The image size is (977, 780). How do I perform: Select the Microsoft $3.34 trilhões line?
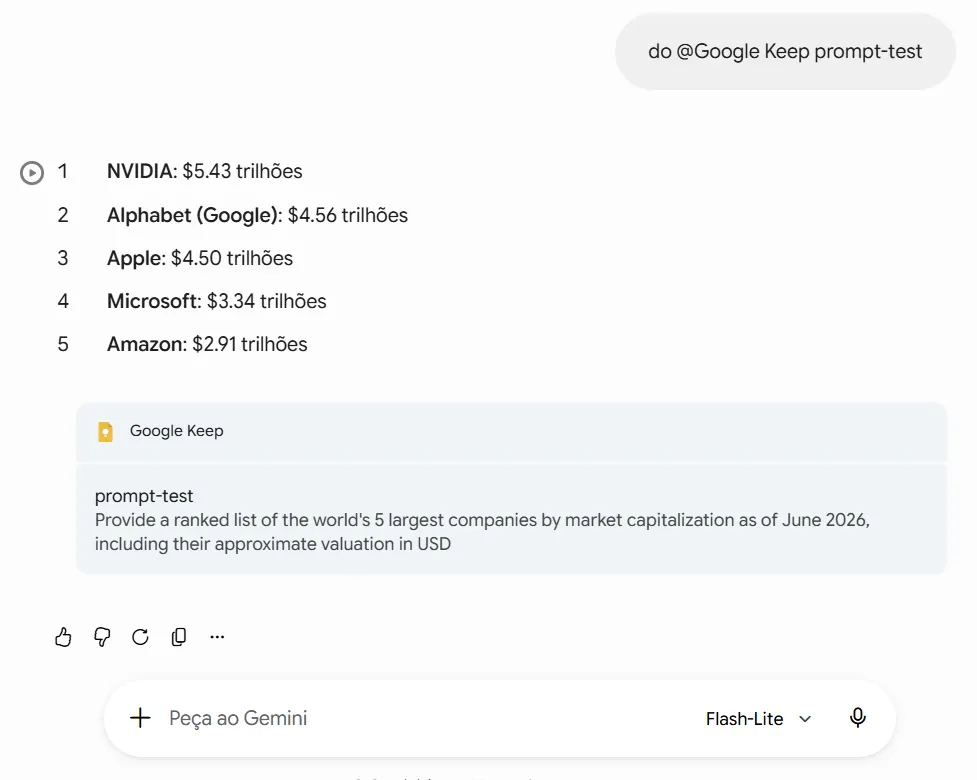tap(216, 301)
